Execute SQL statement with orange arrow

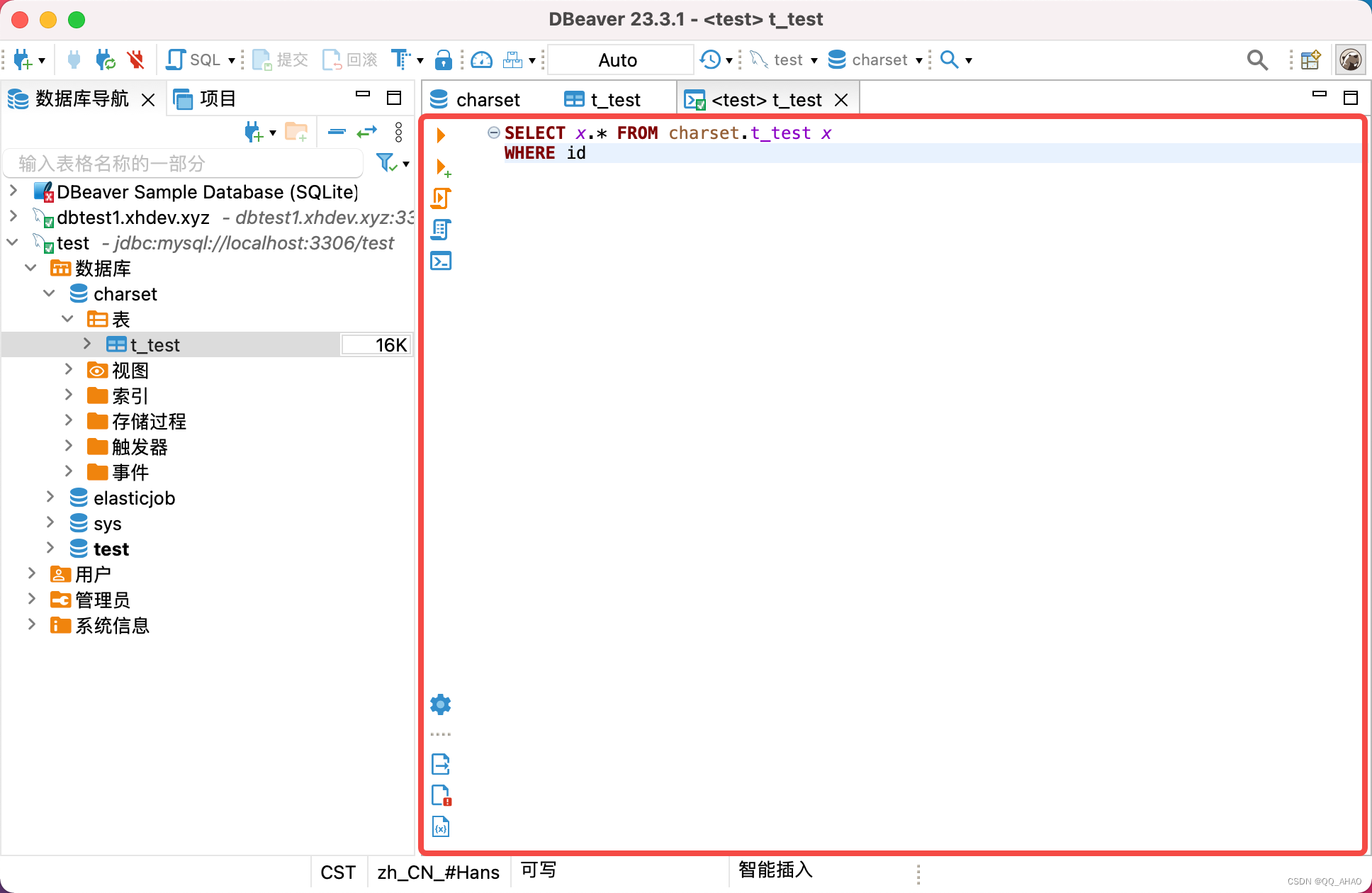tap(441, 135)
